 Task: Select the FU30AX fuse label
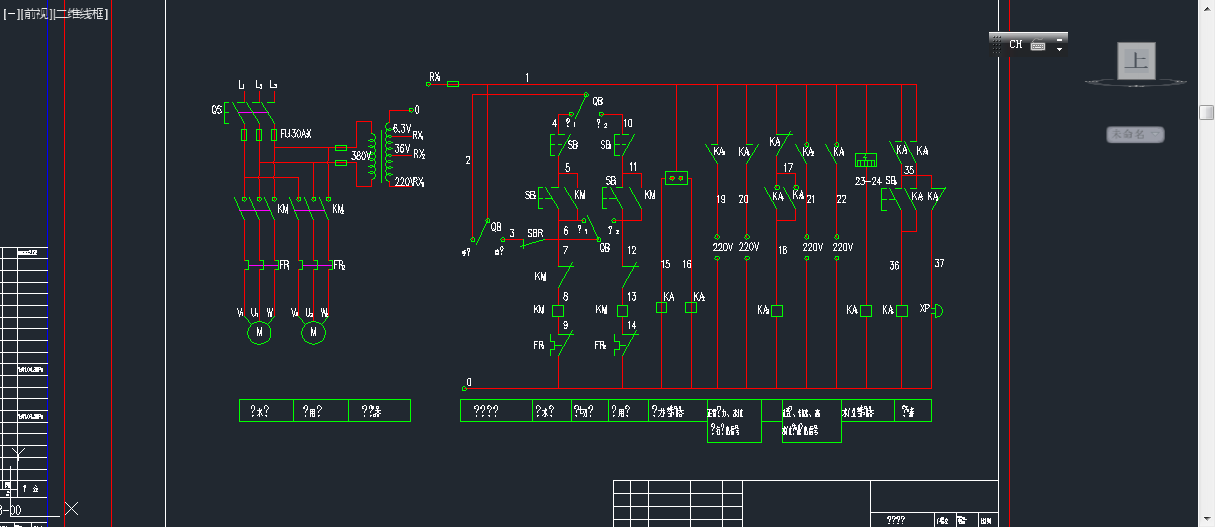tap(296, 133)
